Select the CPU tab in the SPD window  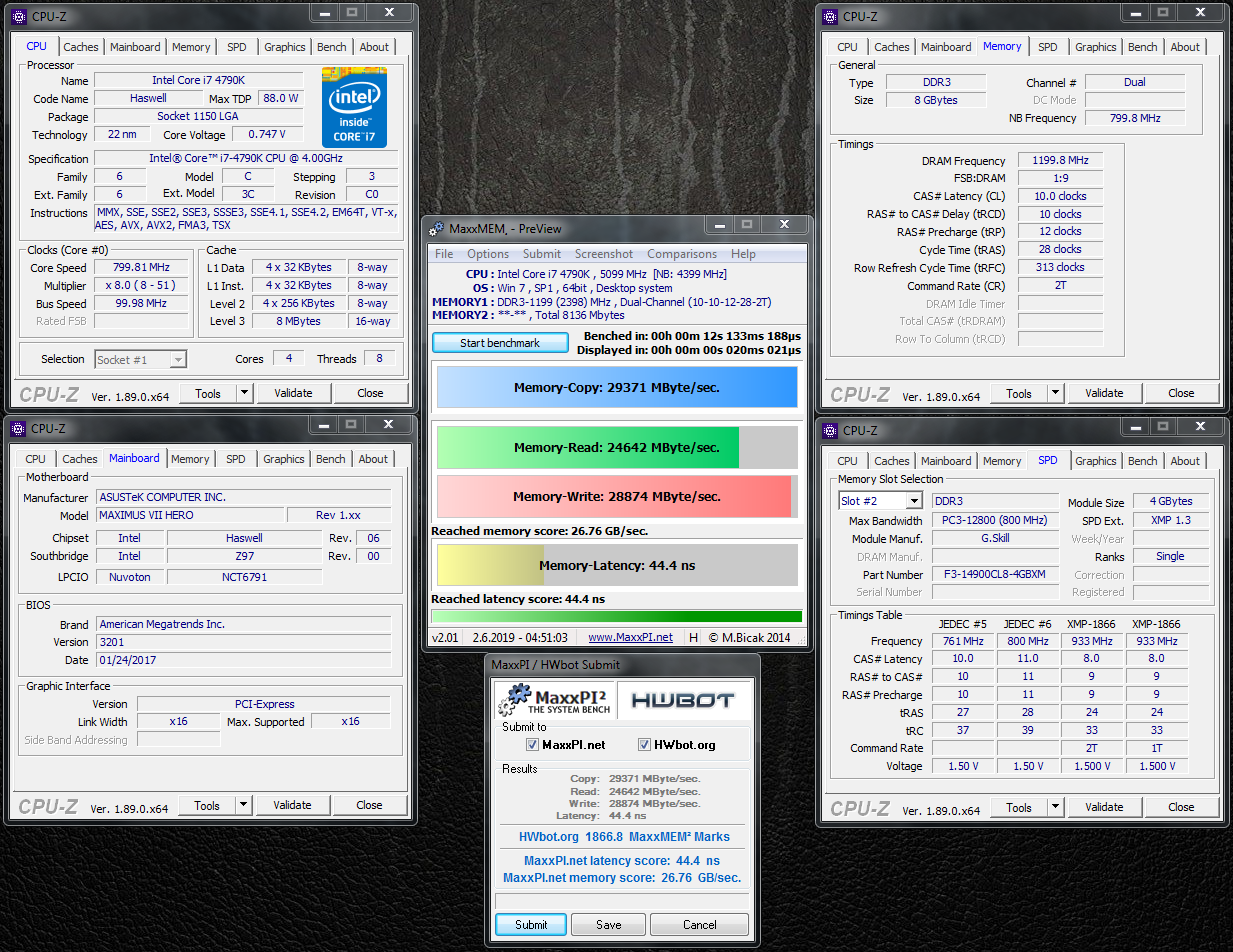(847, 461)
